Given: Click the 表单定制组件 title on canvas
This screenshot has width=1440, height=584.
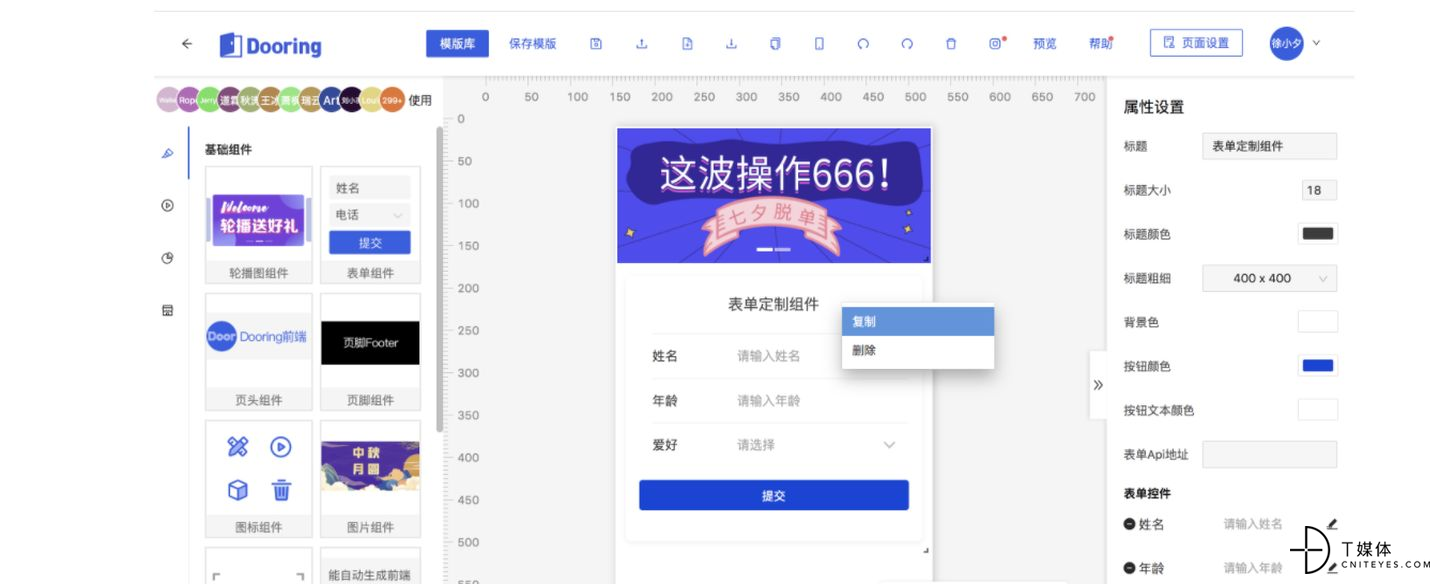Looking at the screenshot, I should (773, 304).
